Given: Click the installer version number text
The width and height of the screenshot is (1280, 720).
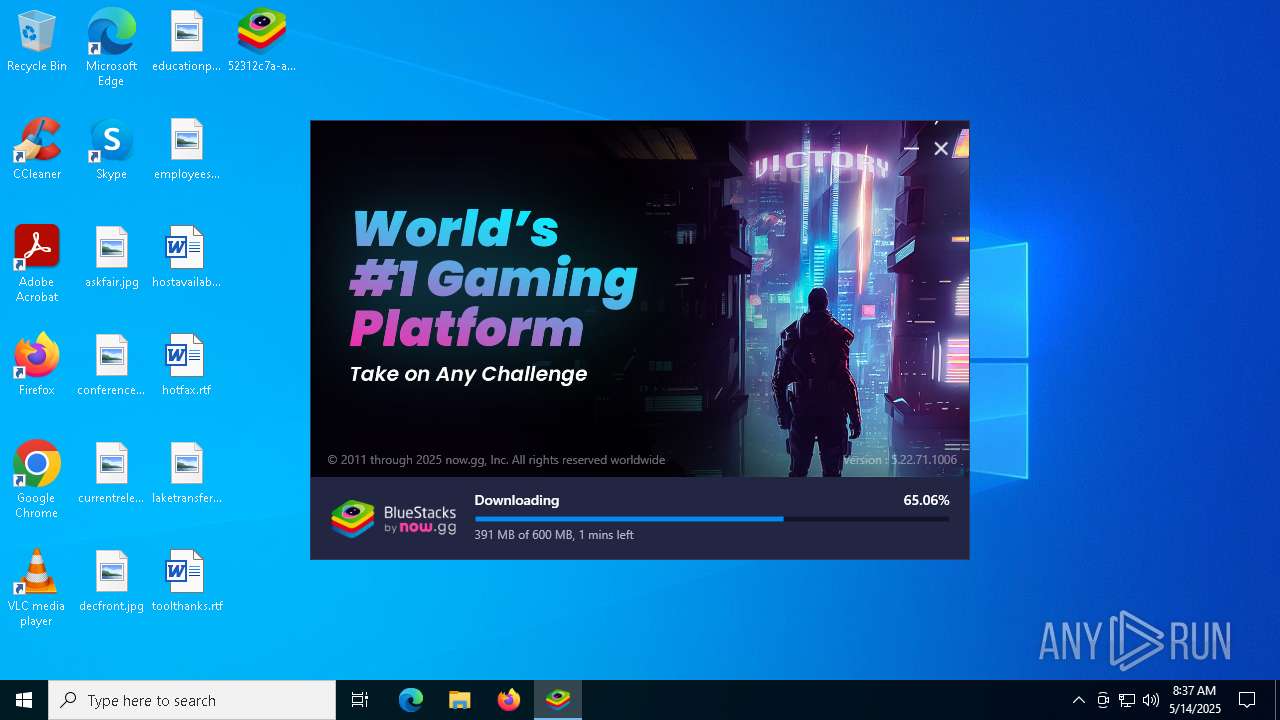Looking at the screenshot, I should [900, 460].
